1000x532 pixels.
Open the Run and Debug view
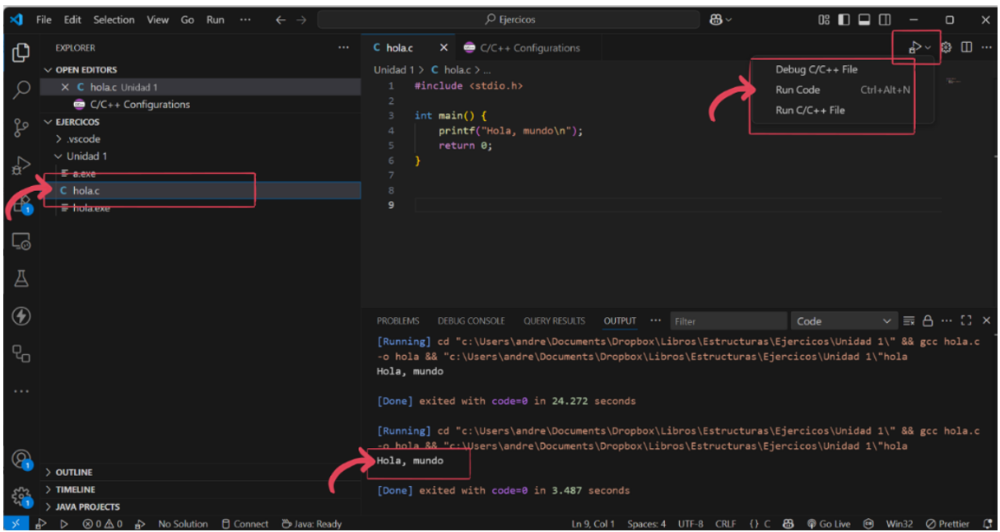[21, 166]
